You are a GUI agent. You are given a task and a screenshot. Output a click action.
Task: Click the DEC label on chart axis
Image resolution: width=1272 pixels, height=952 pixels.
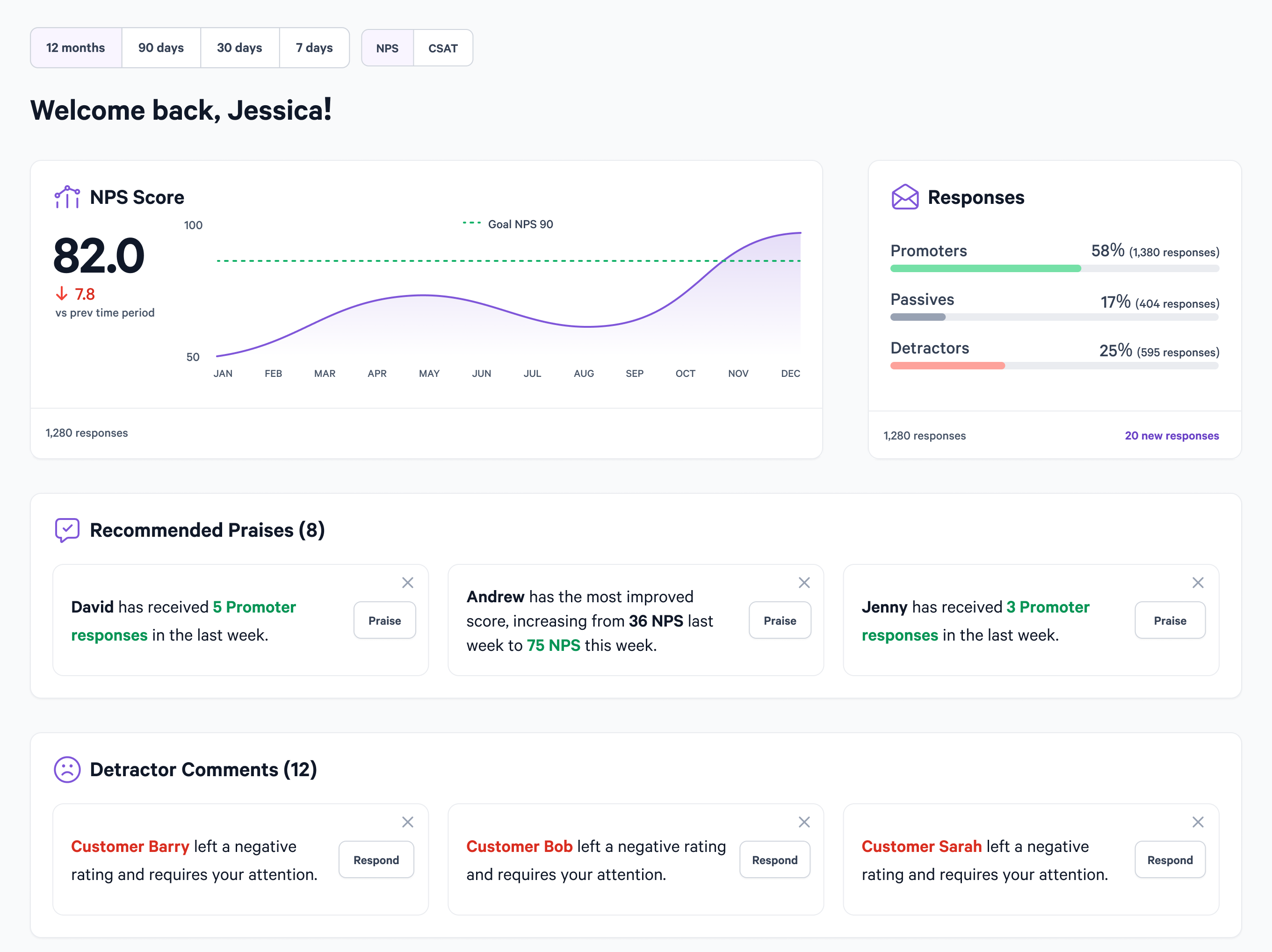click(x=791, y=374)
